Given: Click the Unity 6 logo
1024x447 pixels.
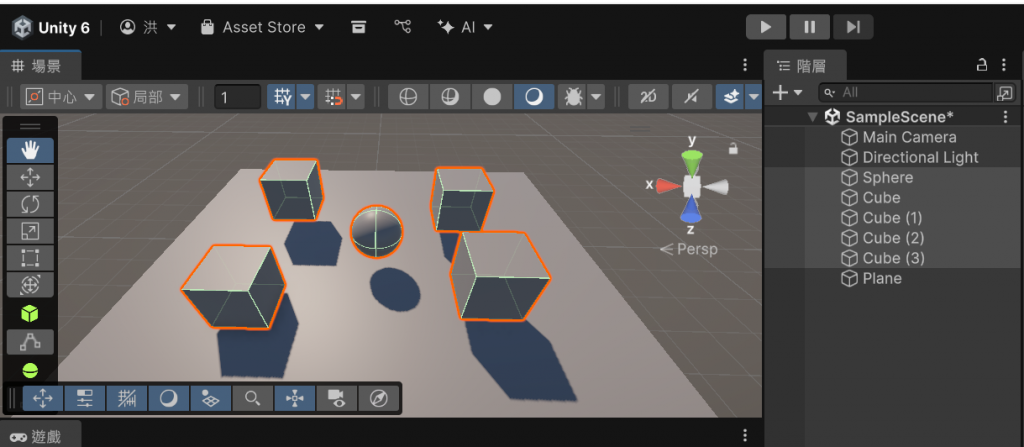Looking at the screenshot, I should click(x=23, y=27).
